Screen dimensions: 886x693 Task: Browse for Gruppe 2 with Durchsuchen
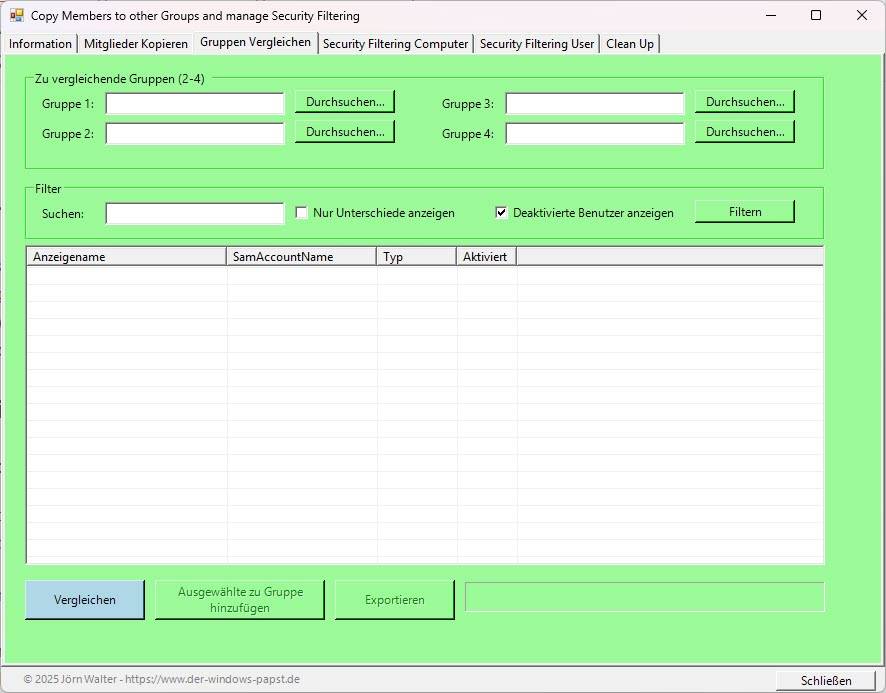coord(344,132)
